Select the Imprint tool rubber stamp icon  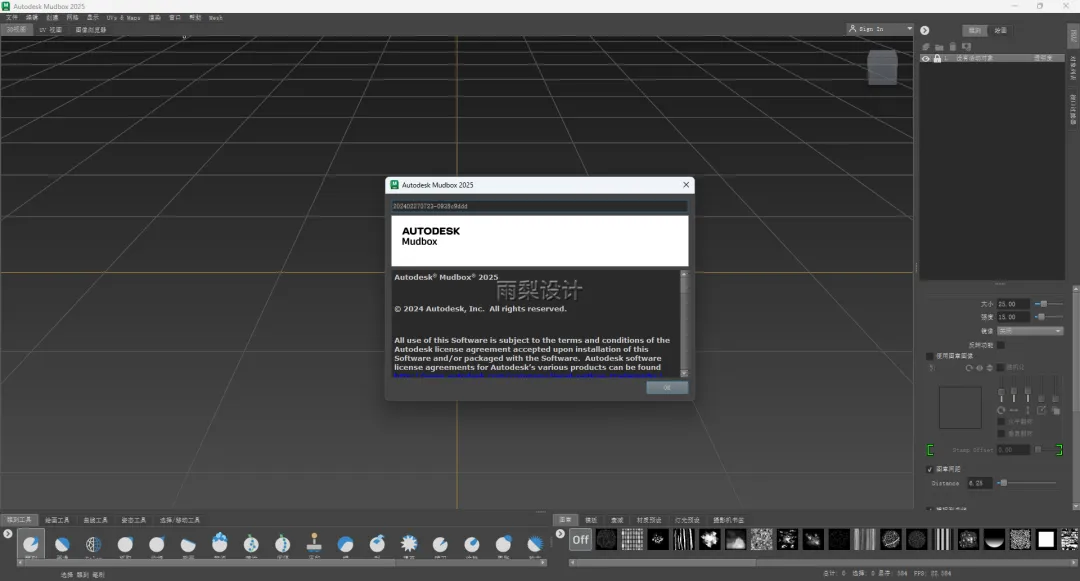tap(314, 542)
